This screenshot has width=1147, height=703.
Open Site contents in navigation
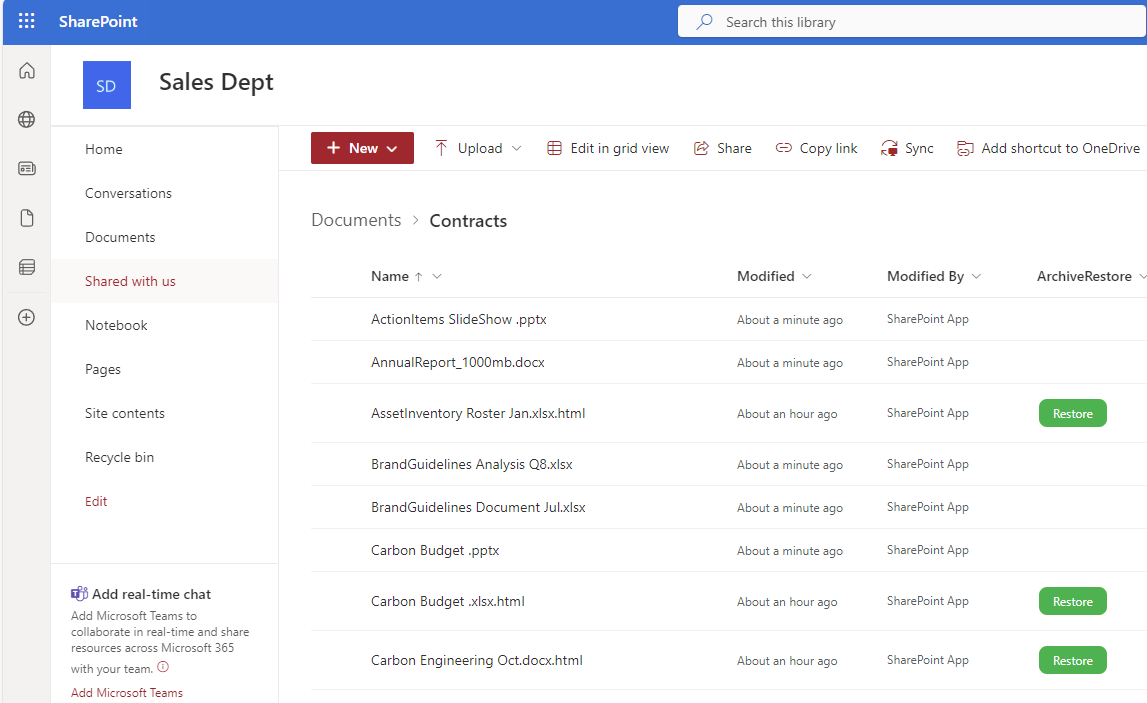coord(124,413)
